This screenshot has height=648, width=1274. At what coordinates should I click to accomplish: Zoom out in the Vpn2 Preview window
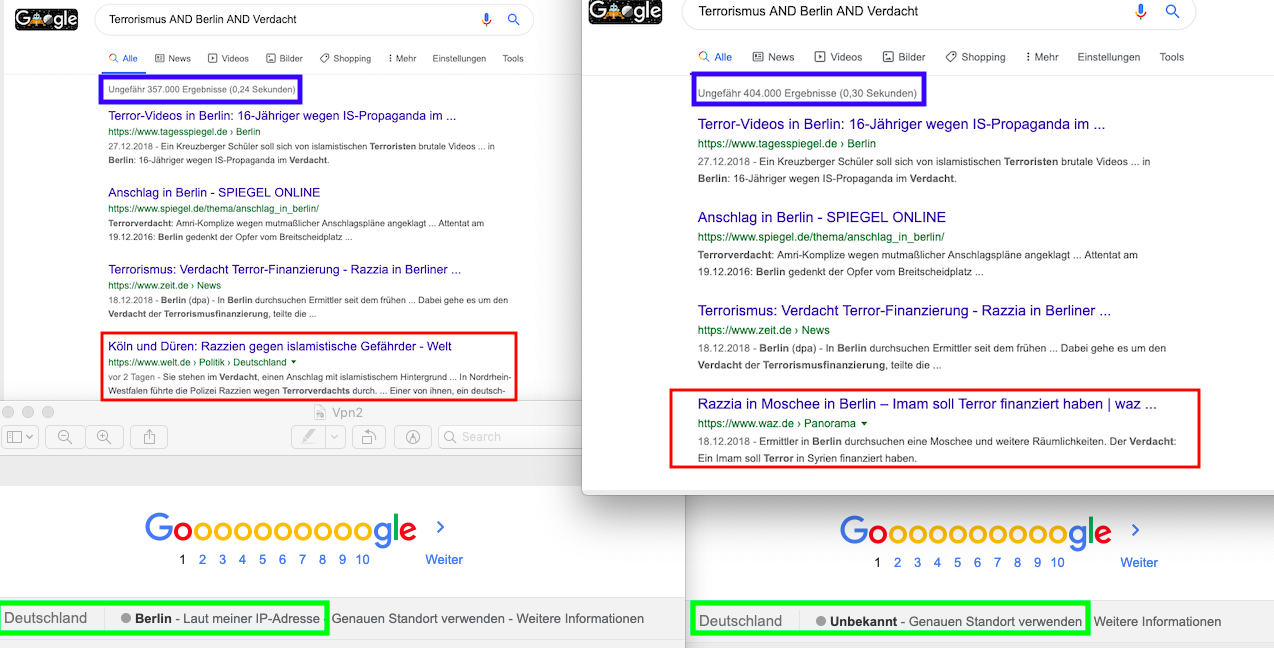pos(65,437)
